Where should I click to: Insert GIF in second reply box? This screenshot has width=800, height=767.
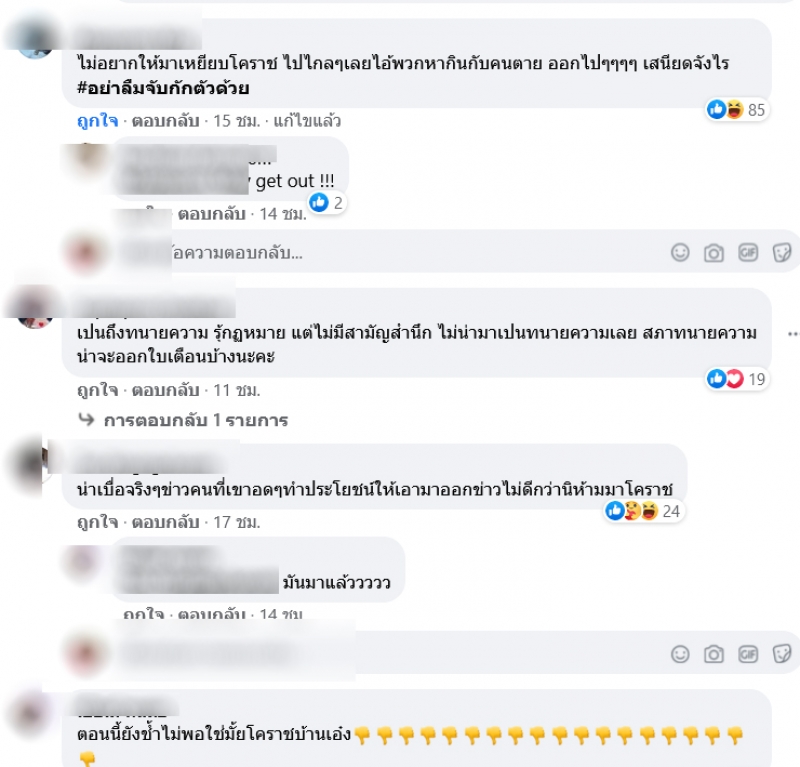click(748, 654)
